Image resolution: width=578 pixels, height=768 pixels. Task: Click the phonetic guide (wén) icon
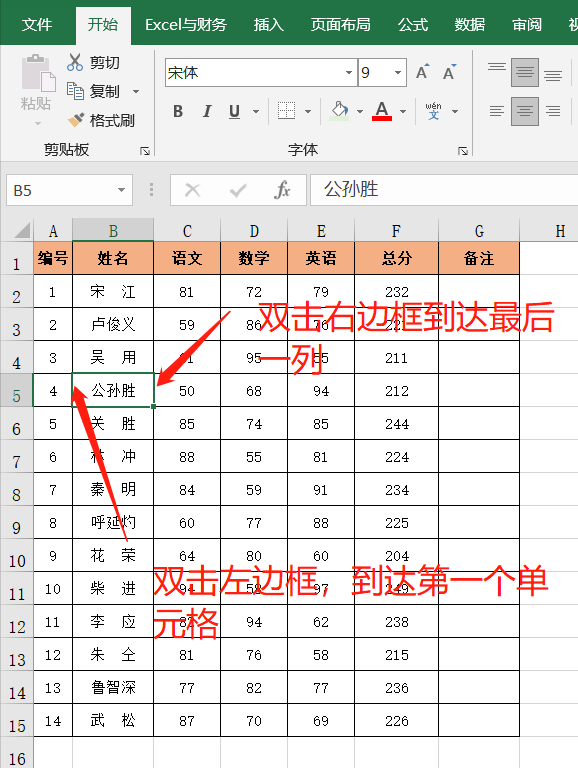pos(434,111)
